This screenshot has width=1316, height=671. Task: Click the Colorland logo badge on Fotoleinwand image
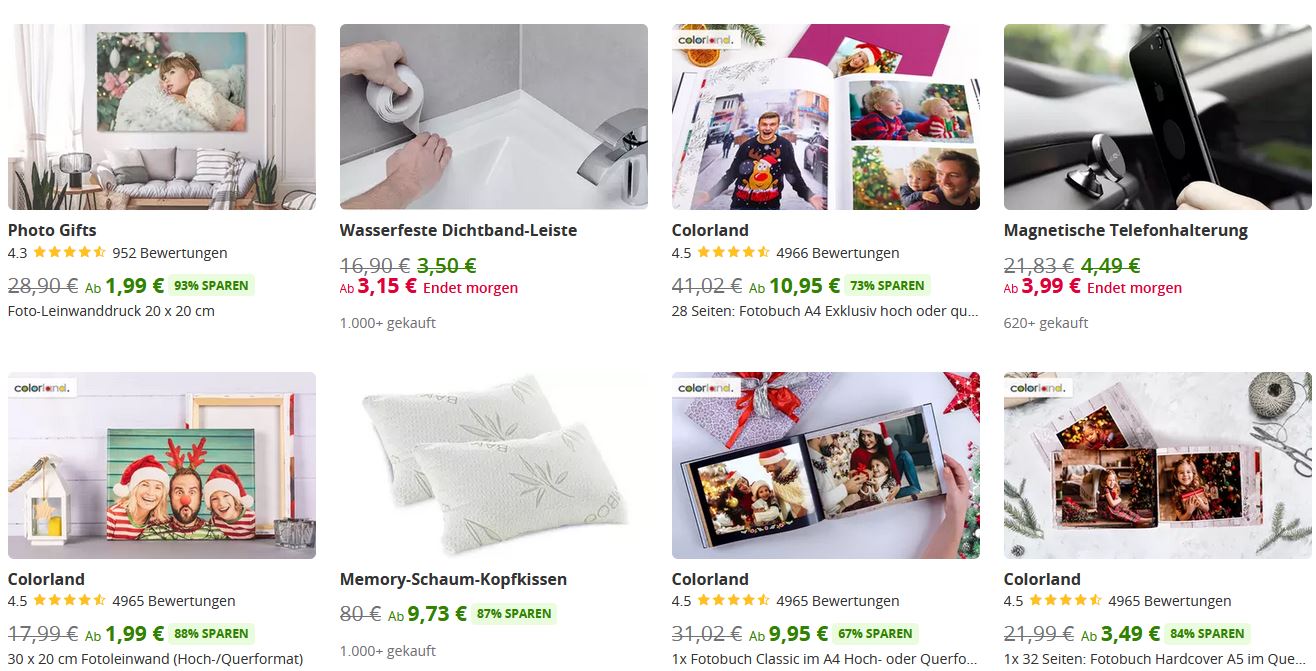tap(42, 387)
